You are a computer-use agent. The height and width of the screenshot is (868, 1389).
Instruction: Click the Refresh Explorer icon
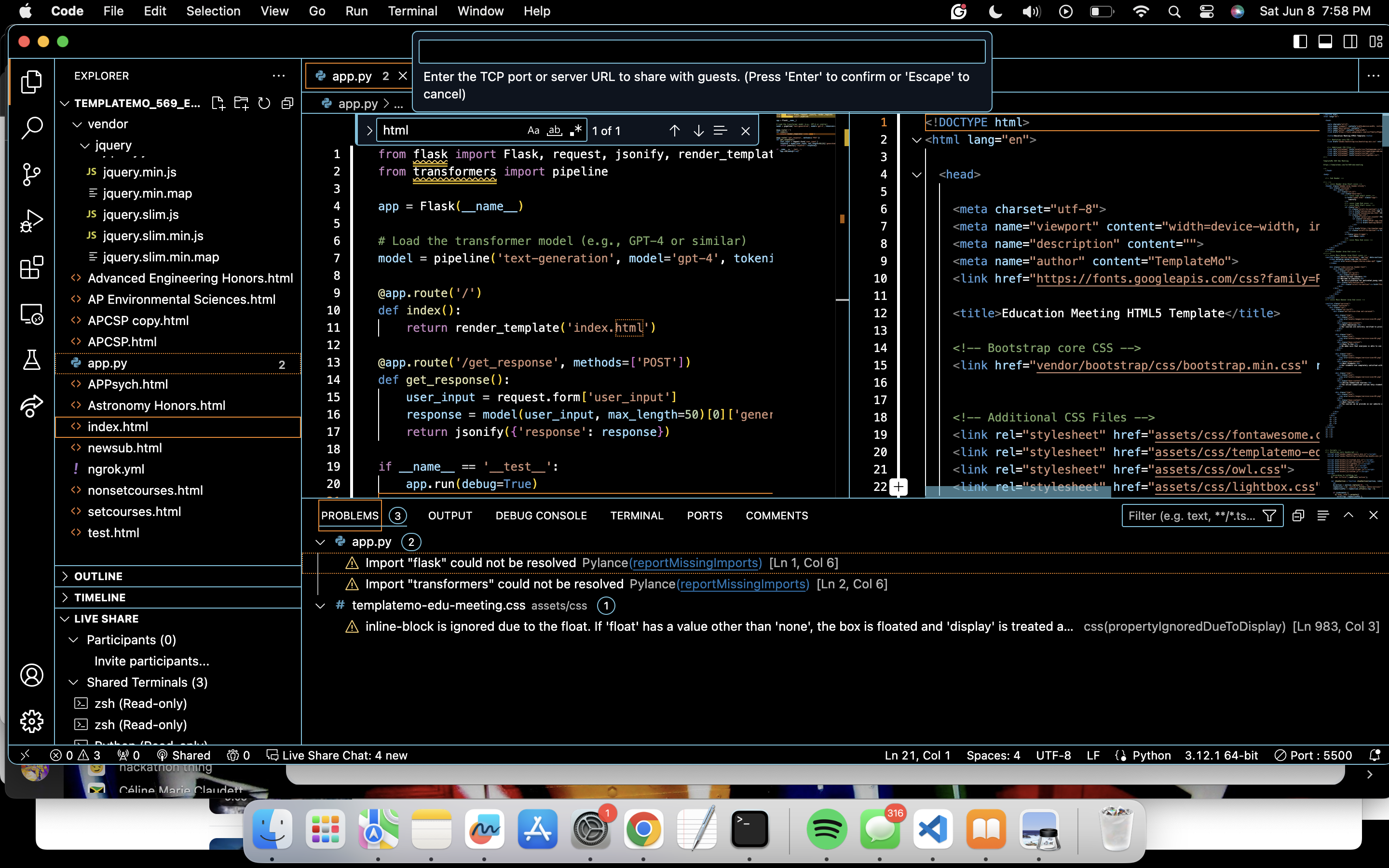[x=264, y=103]
